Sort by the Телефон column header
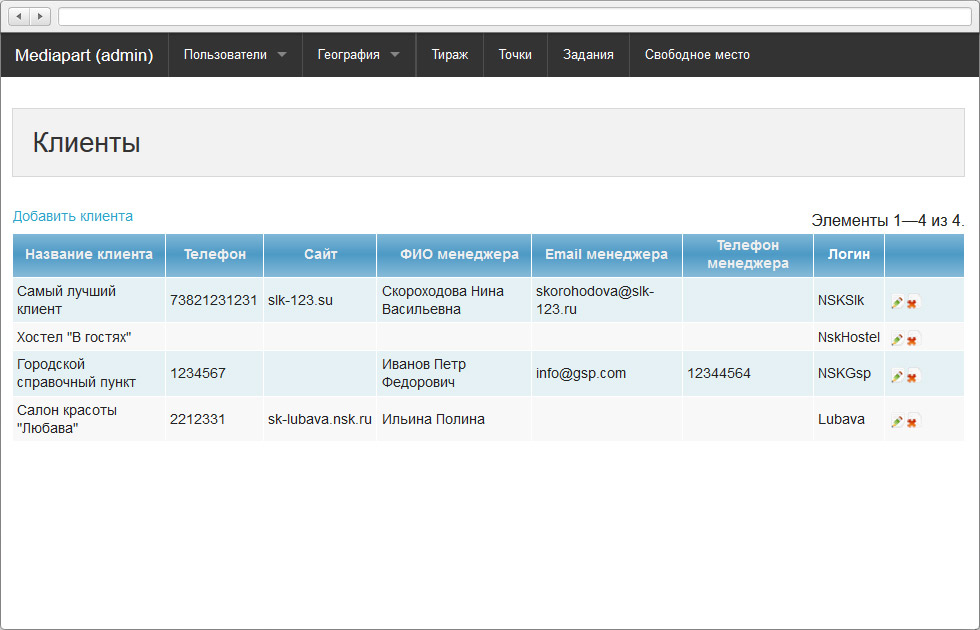 coord(215,254)
